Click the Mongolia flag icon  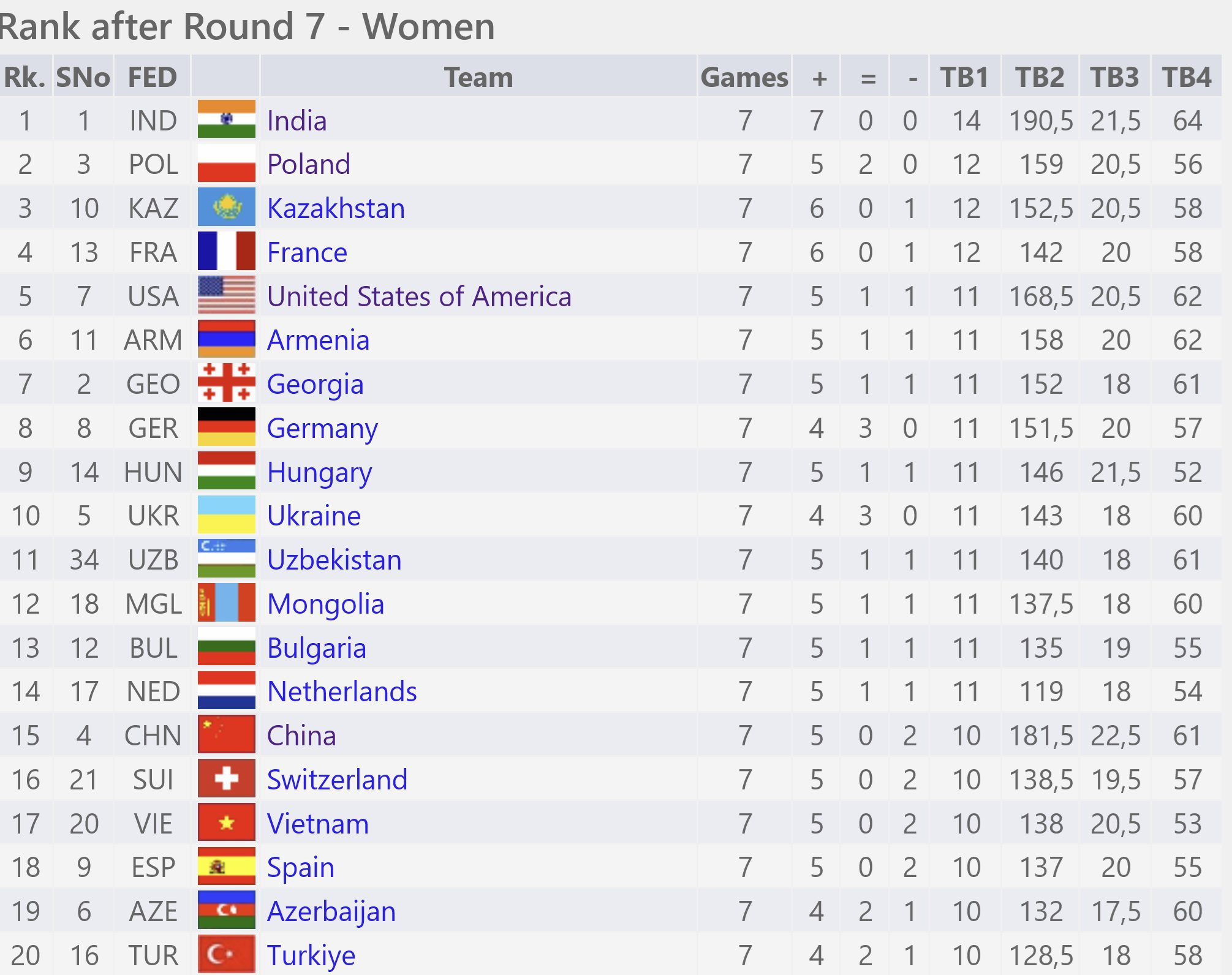pyautogui.click(x=226, y=603)
